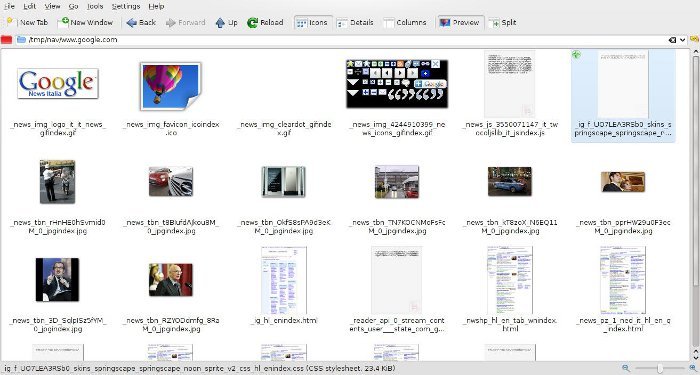The width and height of the screenshot is (700, 375).
Task: Select the _news_tbn_3D_SqJpISz5fYM image thumbnail
Action: tap(57, 279)
